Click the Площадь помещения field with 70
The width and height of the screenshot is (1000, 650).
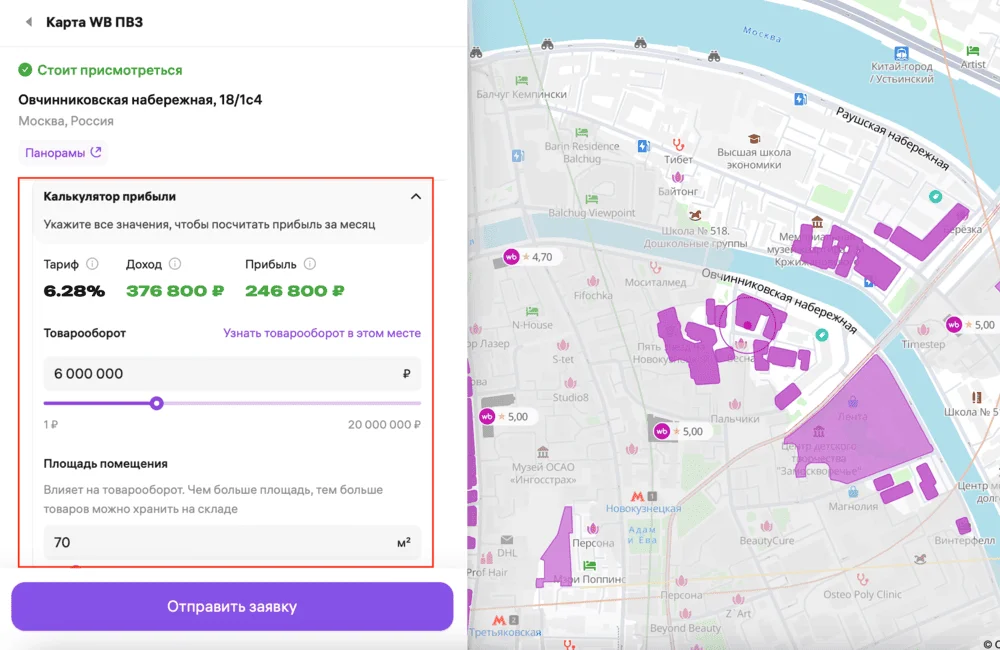[x=232, y=542]
